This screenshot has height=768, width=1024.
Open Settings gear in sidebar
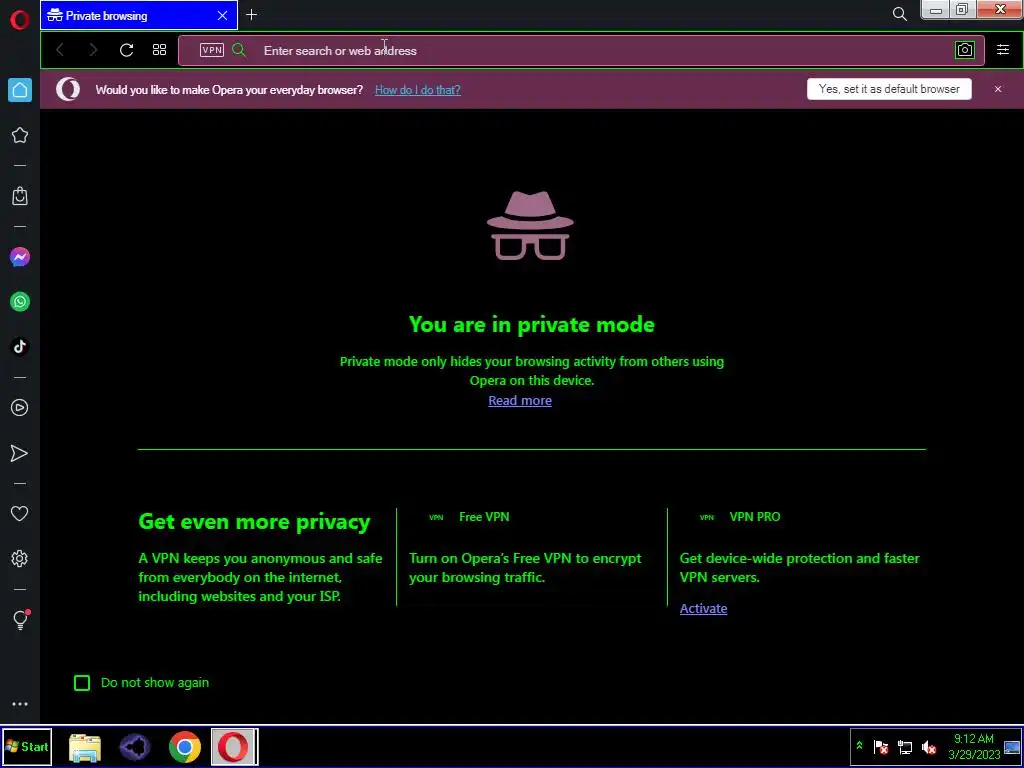[20, 558]
